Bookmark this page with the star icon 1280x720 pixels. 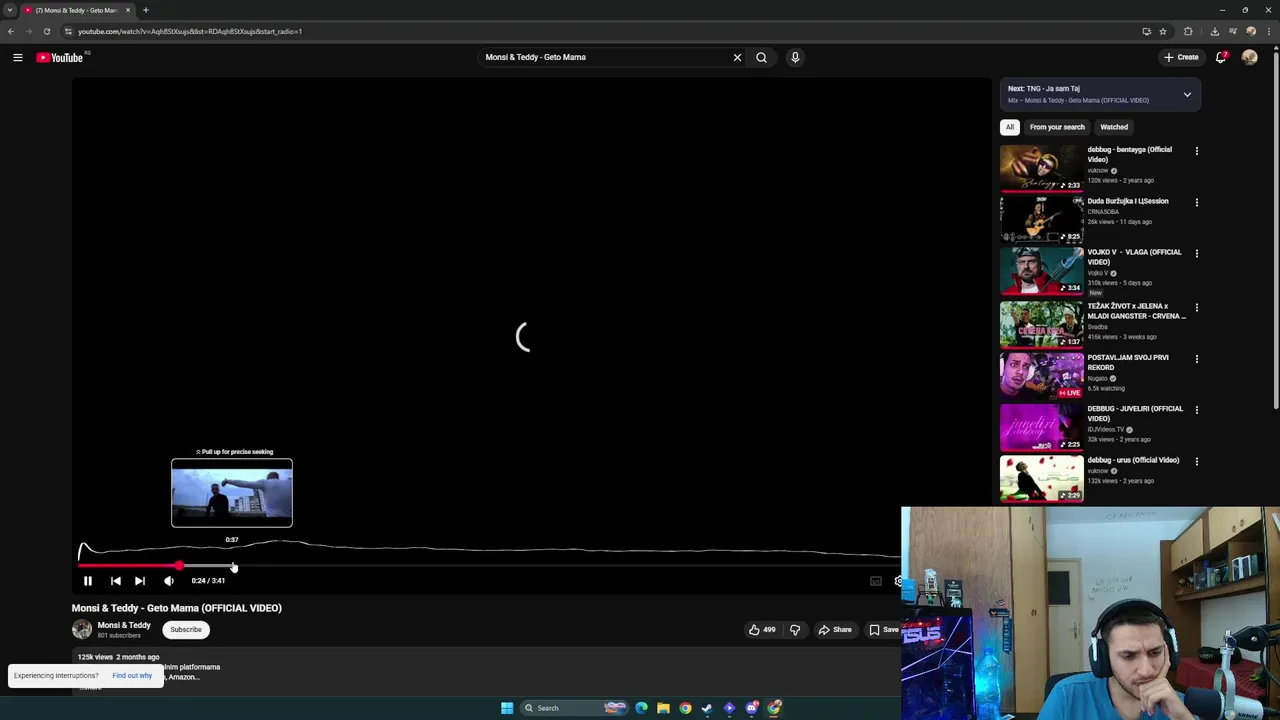(1163, 31)
